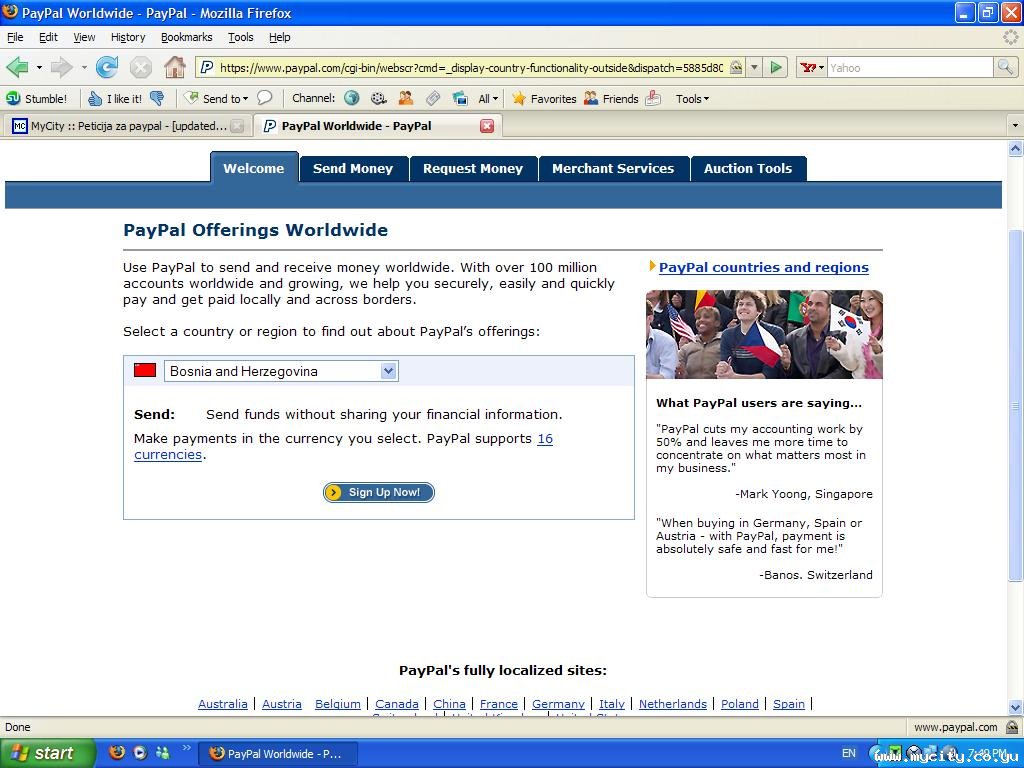Click the Reload page icon
The height and width of the screenshot is (768, 1024).
(107, 68)
